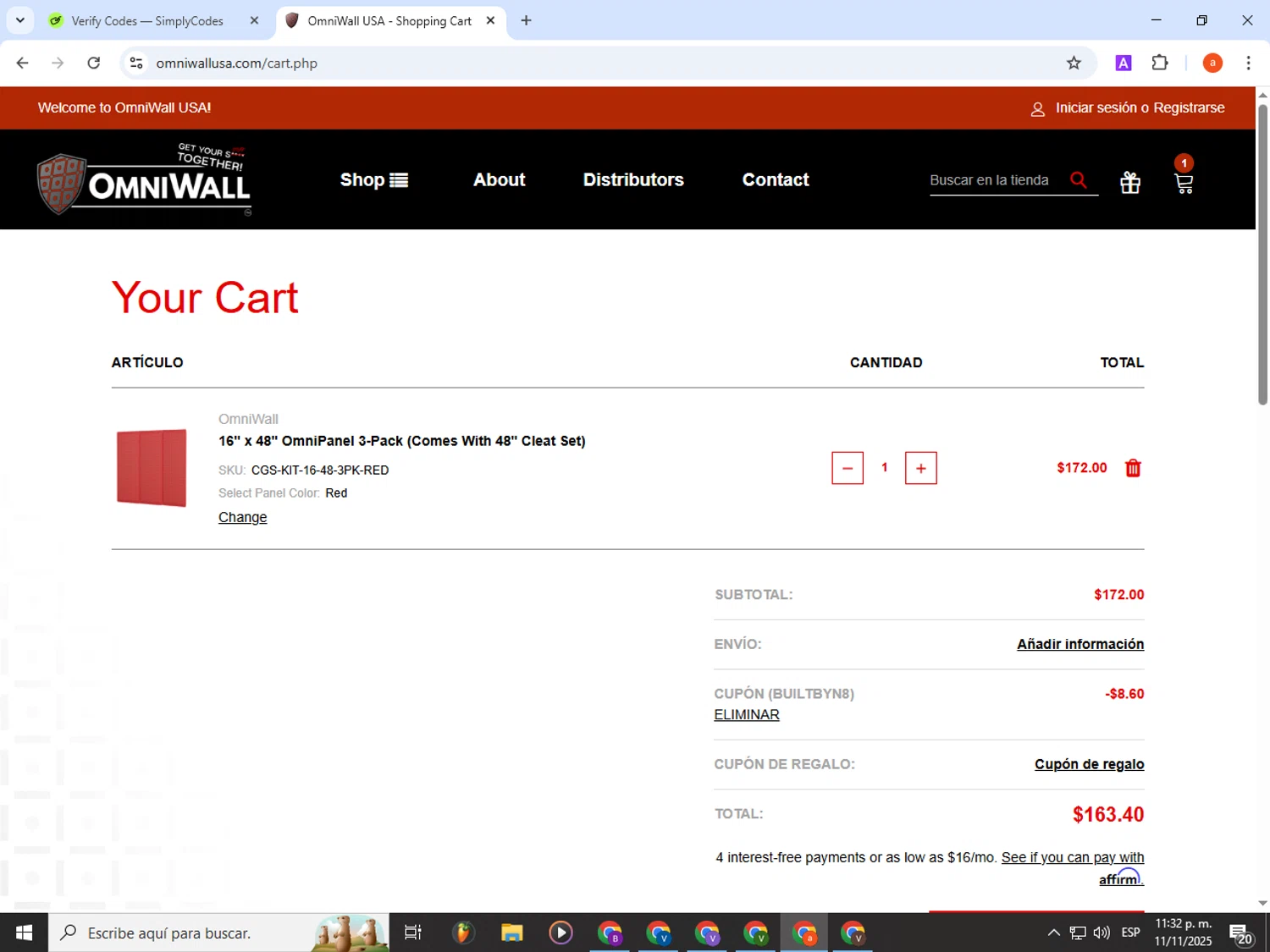Viewport: 1270px width, 952px height.
Task: Click the SKU CGS-KIT-16-48-3PK-RED text
Action: point(320,470)
